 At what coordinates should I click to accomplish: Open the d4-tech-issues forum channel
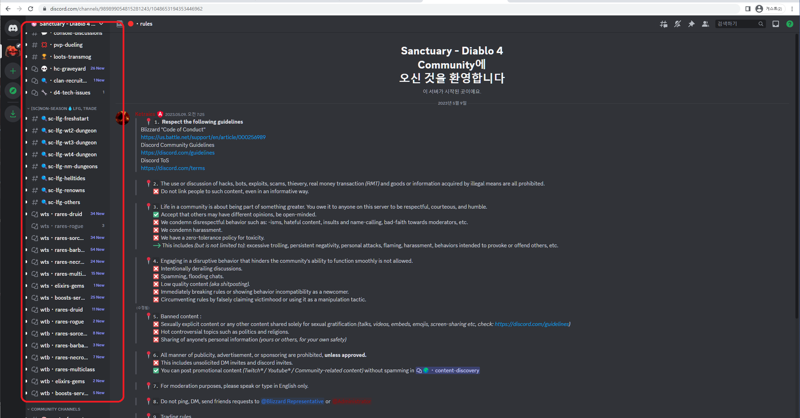[x=66, y=92]
